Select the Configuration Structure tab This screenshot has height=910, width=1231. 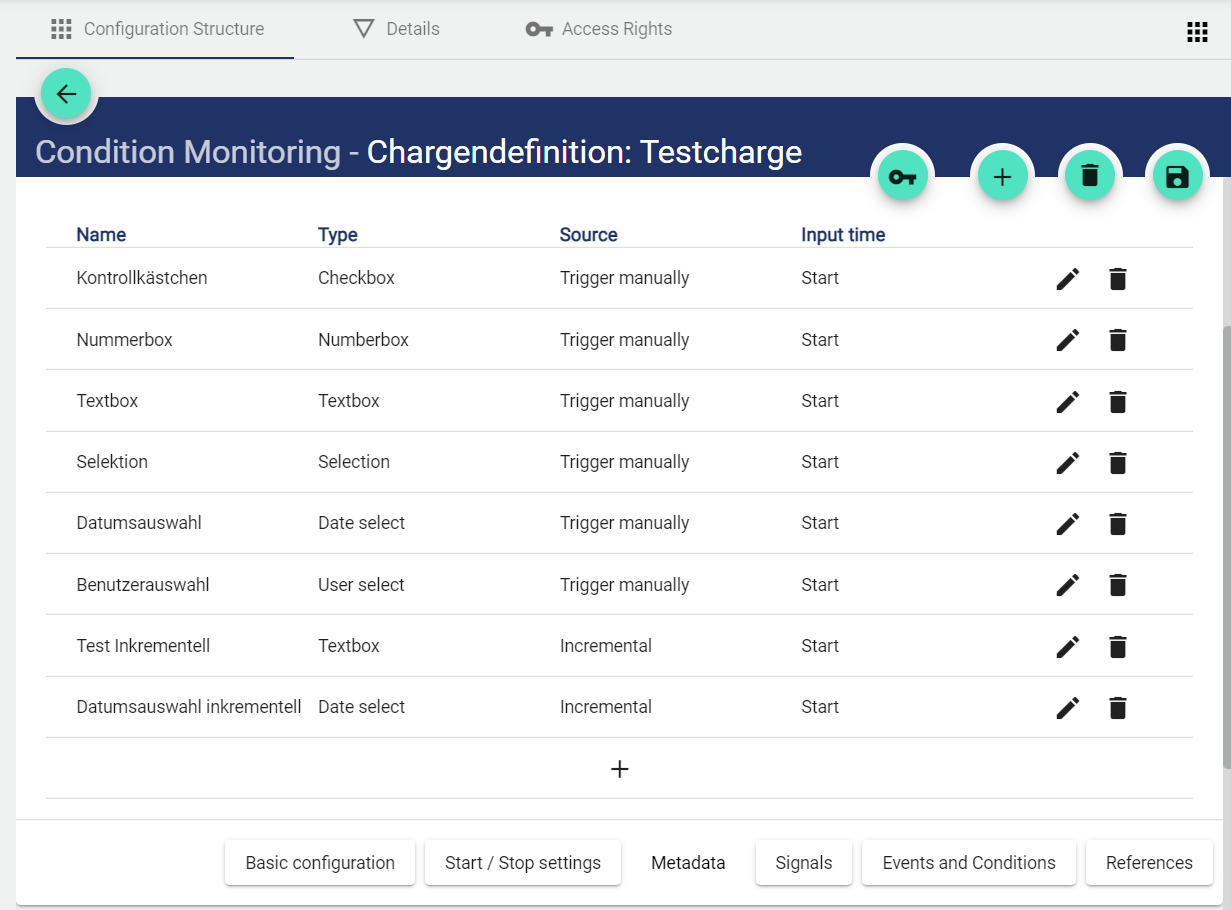pos(158,29)
